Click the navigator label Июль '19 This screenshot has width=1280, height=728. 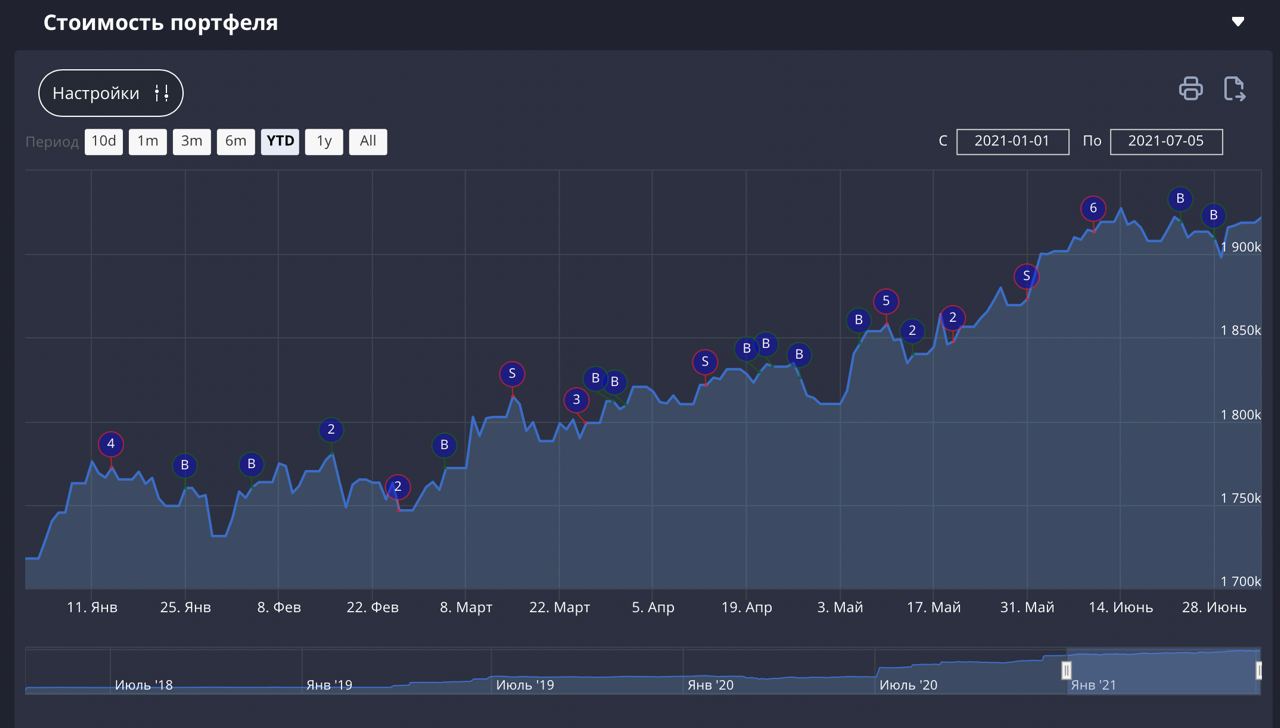(x=525, y=685)
